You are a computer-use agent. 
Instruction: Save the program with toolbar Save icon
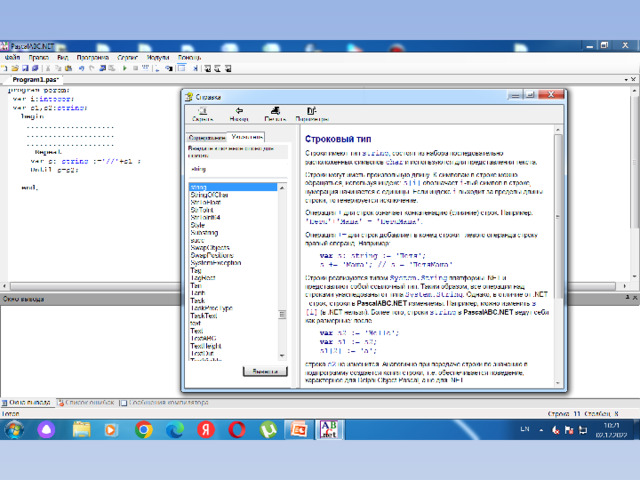(x=25, y=69)
